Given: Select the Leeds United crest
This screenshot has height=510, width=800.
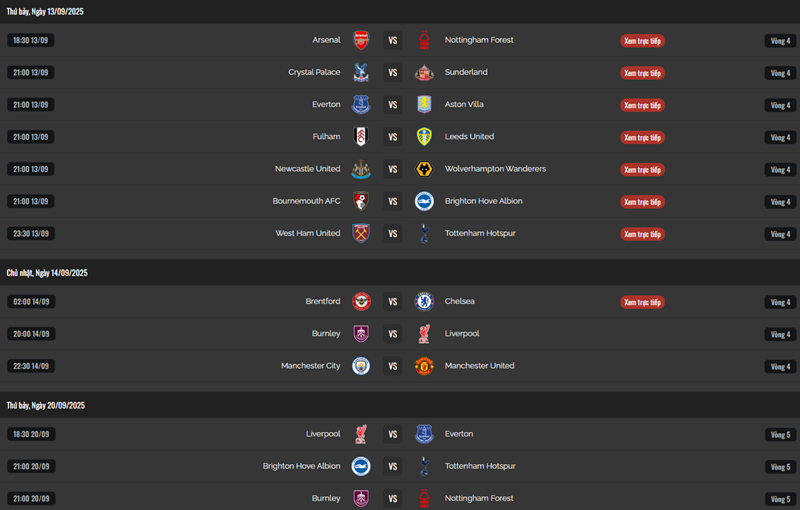Looking at the screenshot, I should point(424,137).
